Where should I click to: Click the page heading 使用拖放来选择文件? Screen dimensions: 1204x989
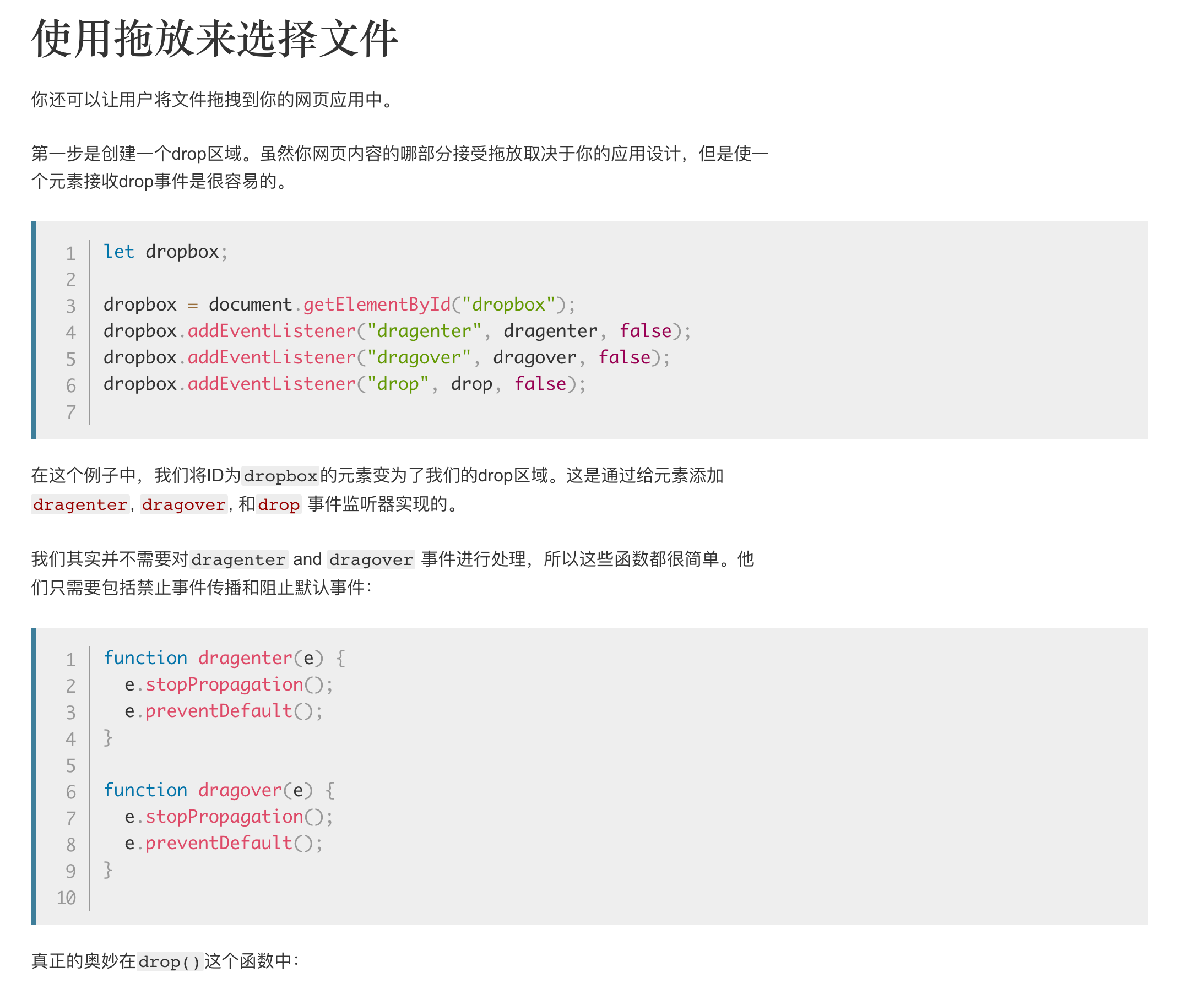214,39
